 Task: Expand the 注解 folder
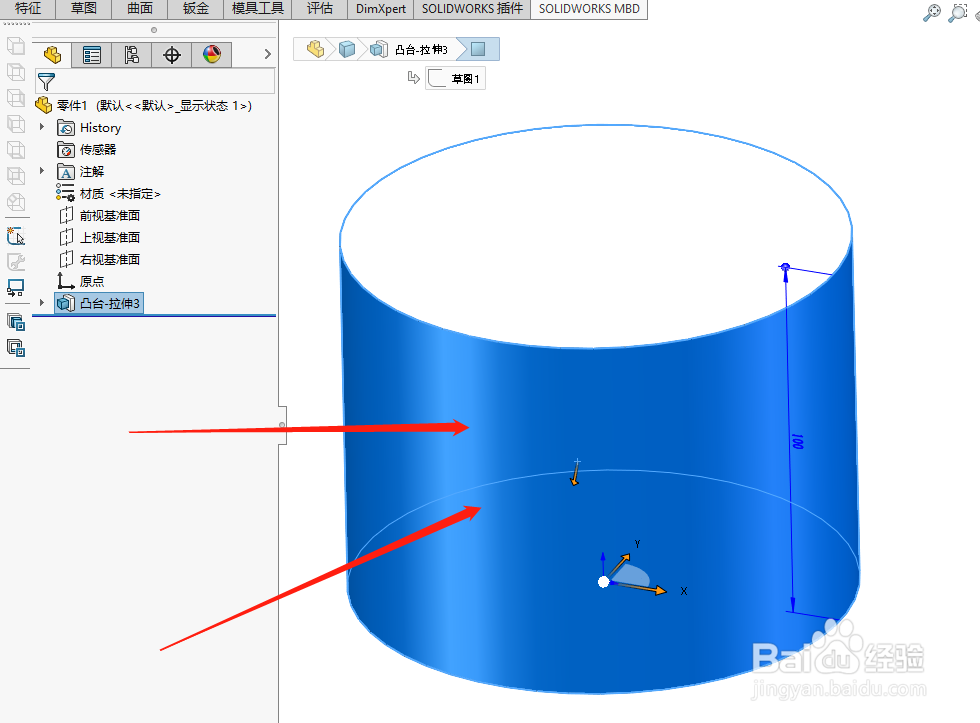[x=42, y=171]
